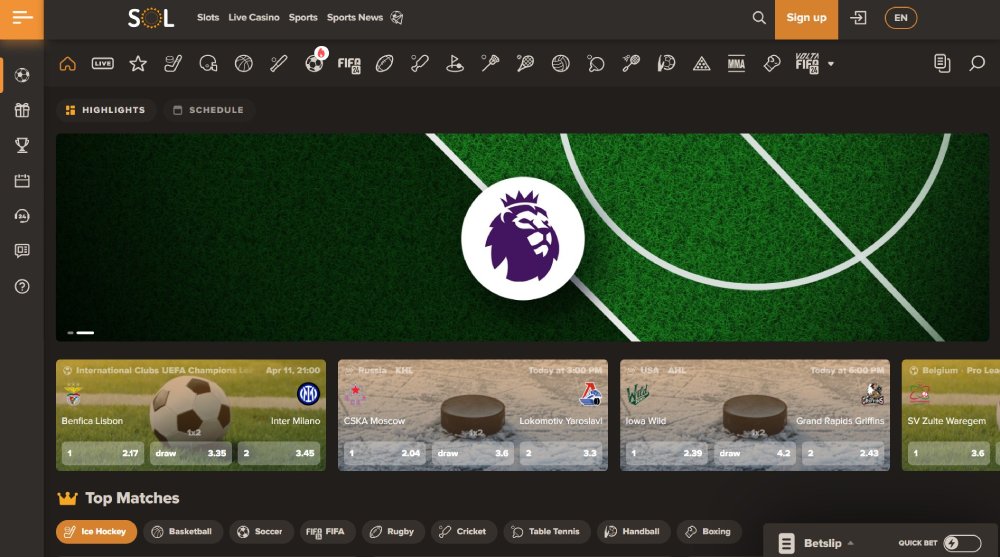The width and height of the screenshot is (1000, 557).
Task: Select the baseball bat icon
Action: tap(279, 63)
